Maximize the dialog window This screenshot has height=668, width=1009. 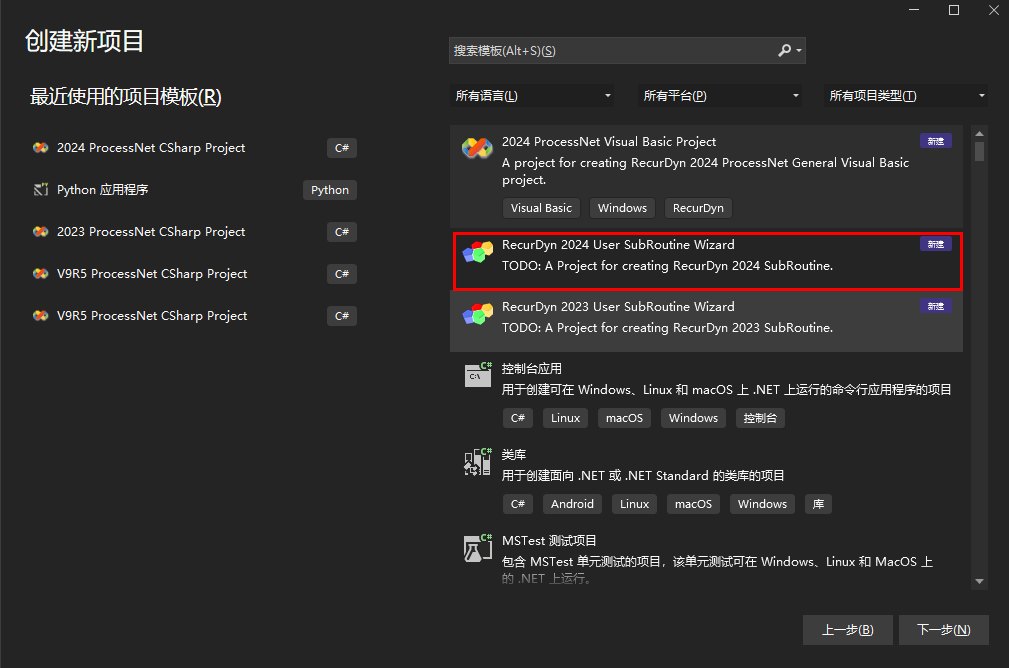click(954, 10)
